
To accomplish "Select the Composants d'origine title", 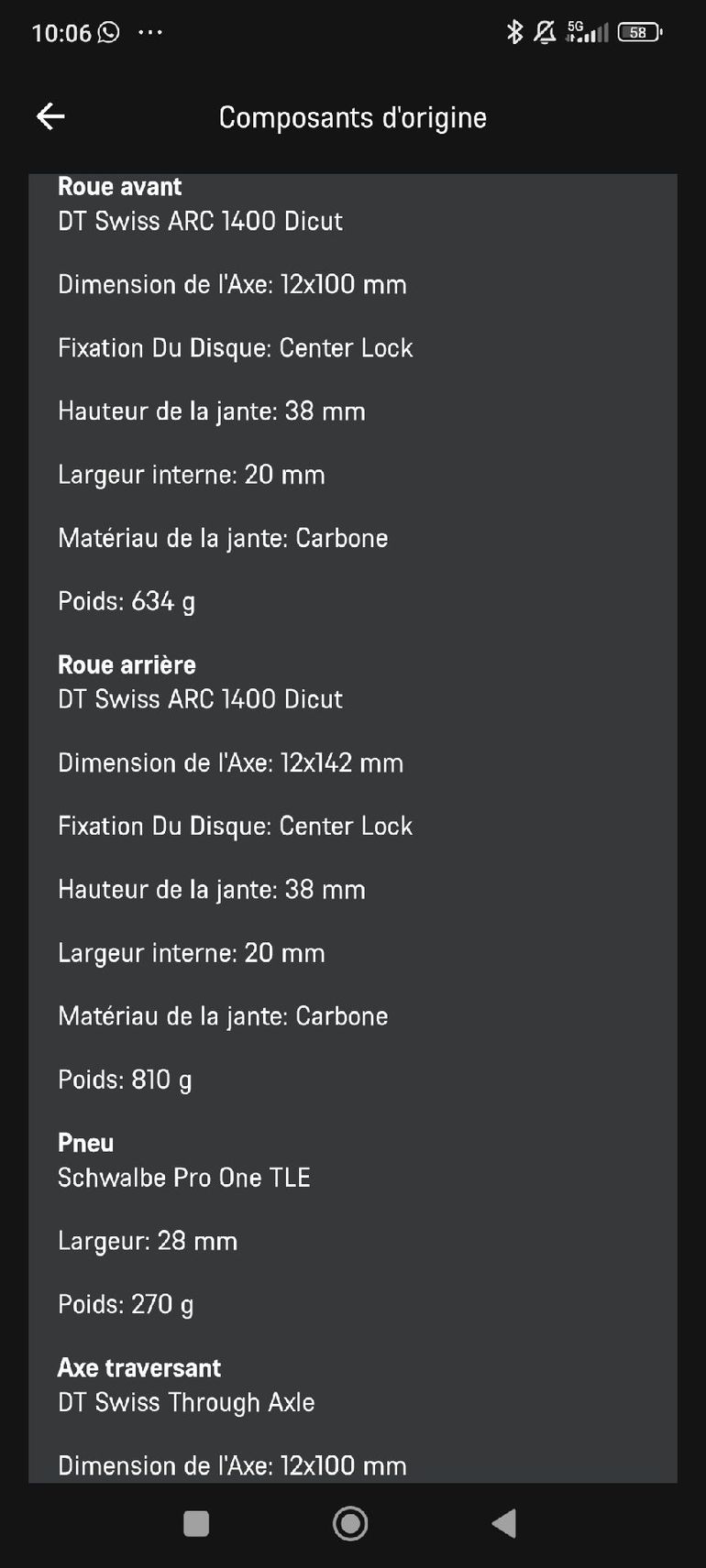I will tap(352, 117).
